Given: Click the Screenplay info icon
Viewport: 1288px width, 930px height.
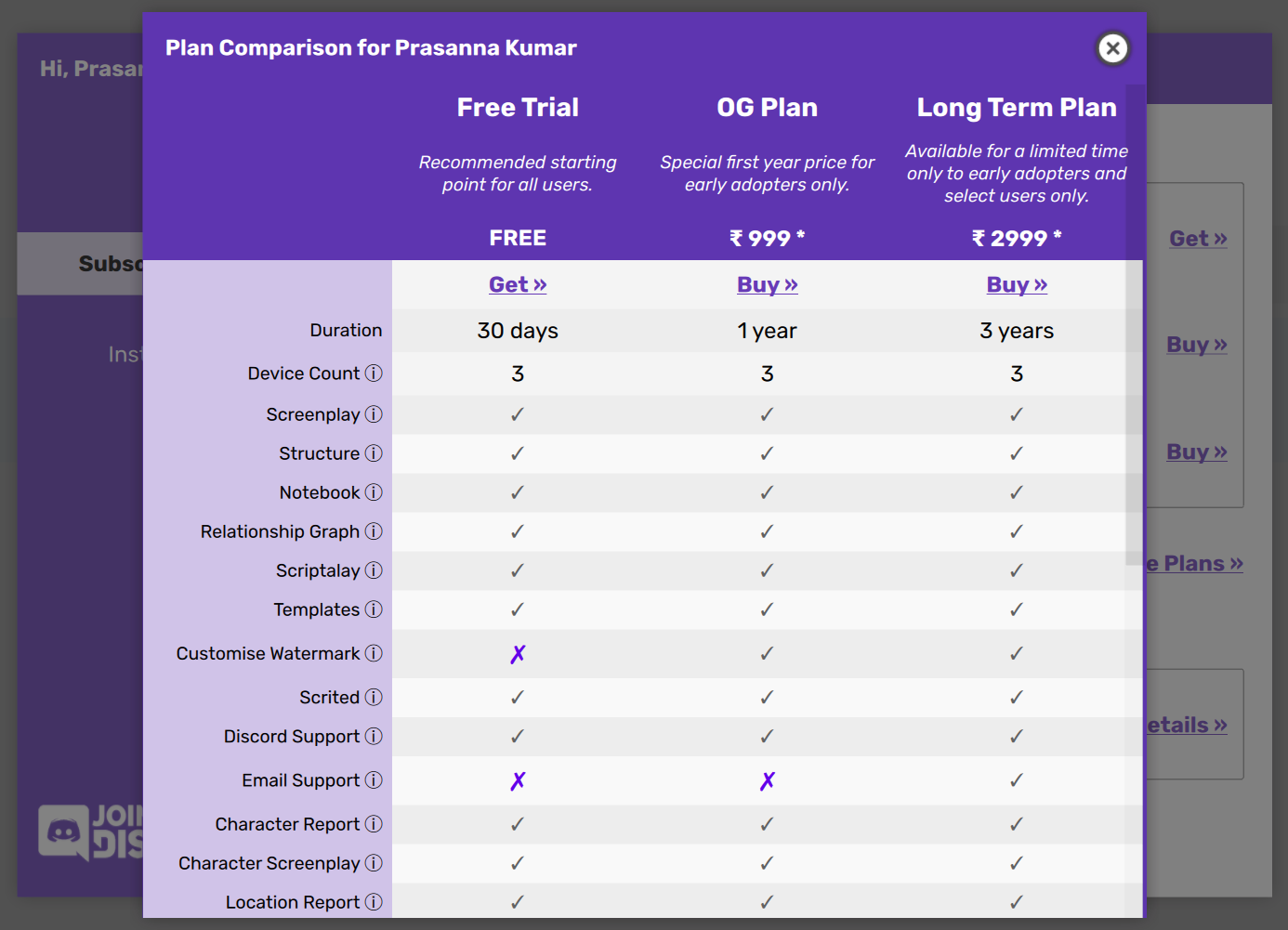Looking at the screenshot, I should (x=374, y=414).
